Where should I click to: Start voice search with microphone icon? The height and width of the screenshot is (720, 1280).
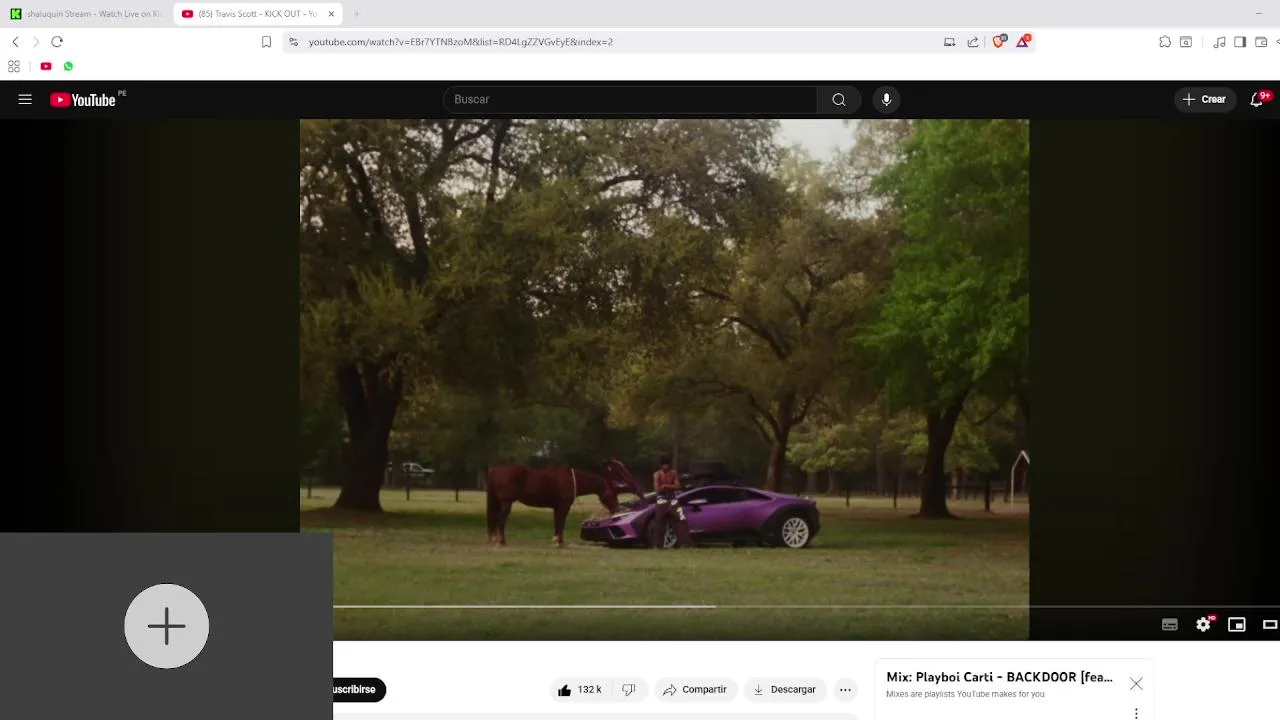[886, 99]
